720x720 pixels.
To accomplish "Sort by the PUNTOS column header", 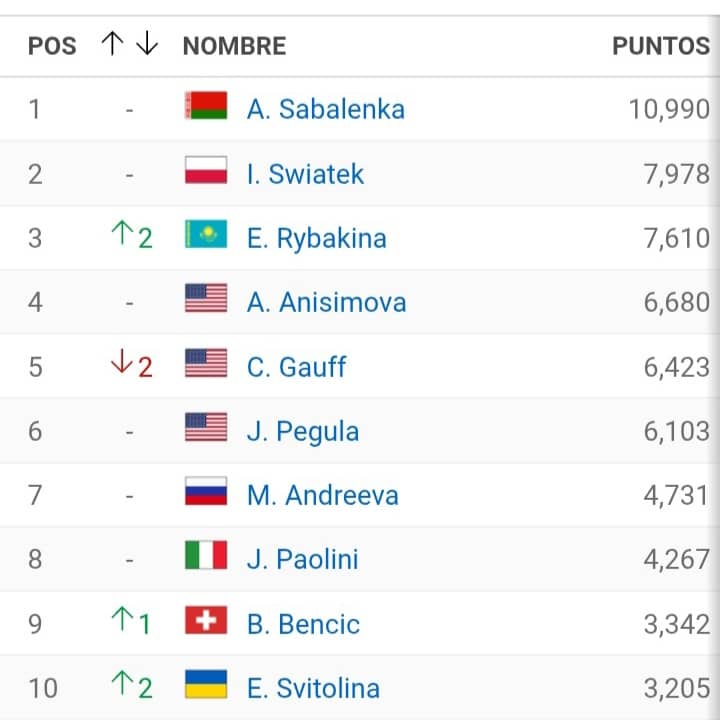I will pos(660,46).
